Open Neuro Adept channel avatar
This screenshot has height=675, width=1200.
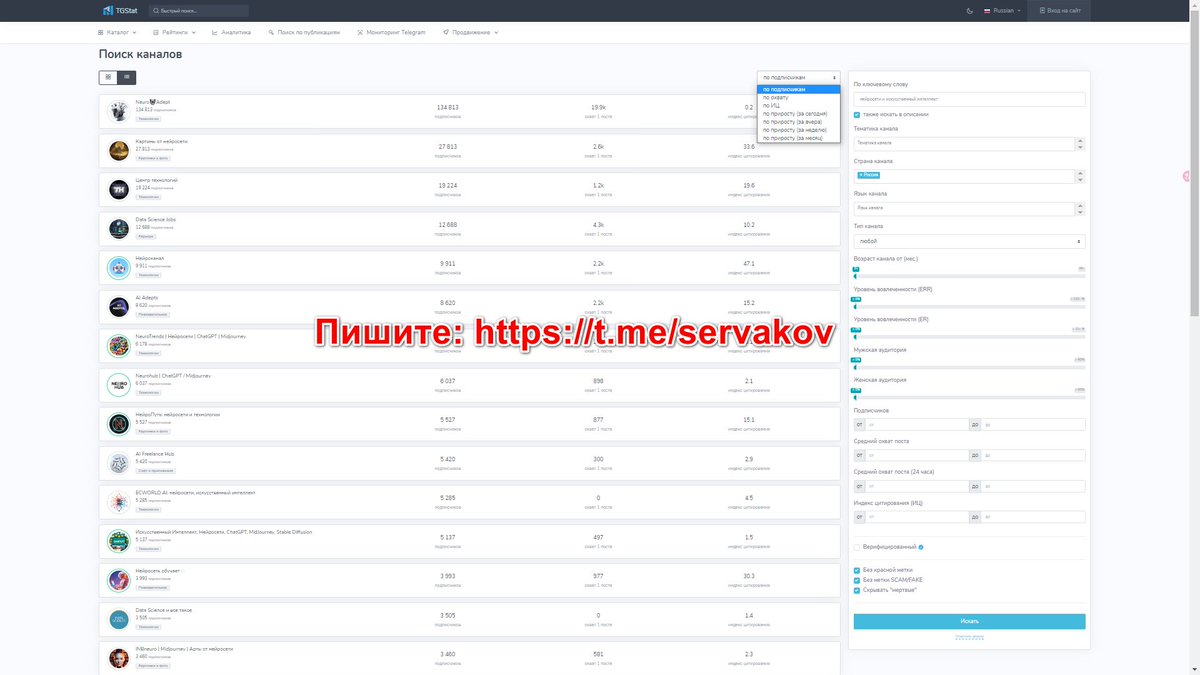(x=119, y=112)
